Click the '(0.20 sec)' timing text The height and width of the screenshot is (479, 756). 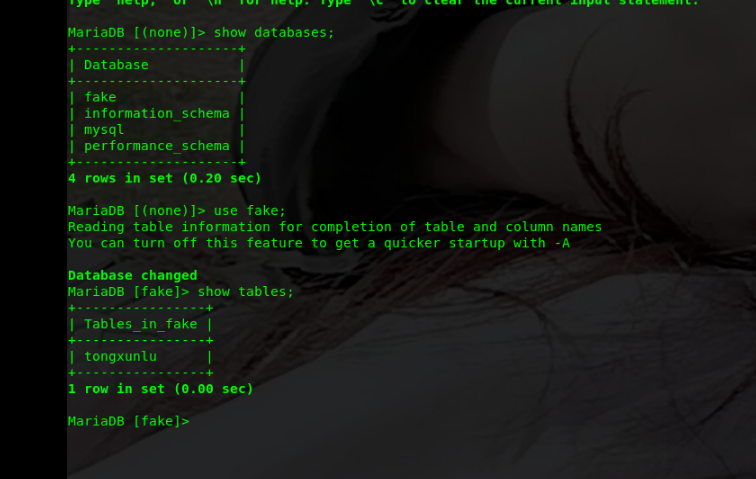click(x=221, y=178)
